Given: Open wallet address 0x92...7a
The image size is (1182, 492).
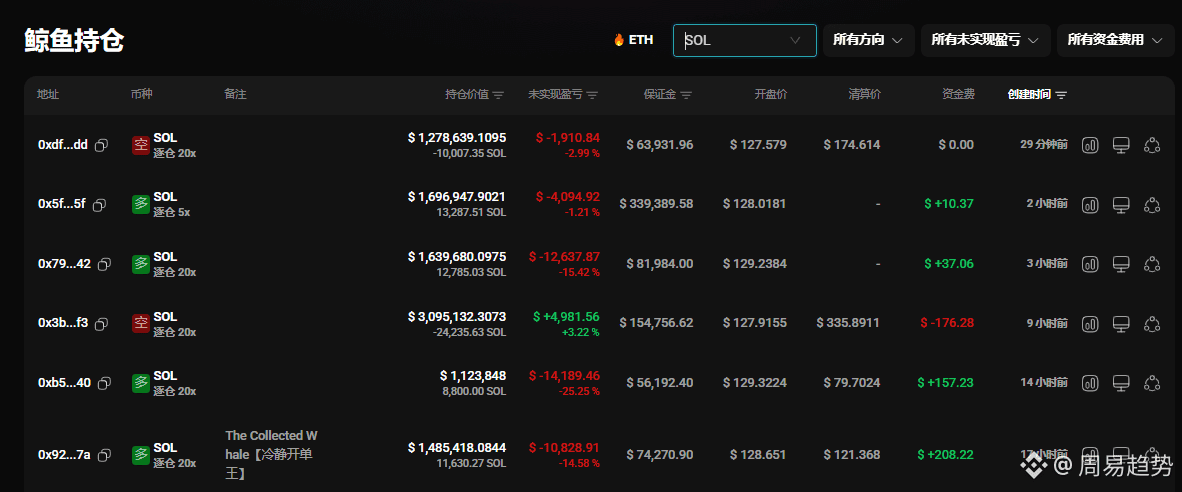Looking at the screenshot, I should [64, 455].
